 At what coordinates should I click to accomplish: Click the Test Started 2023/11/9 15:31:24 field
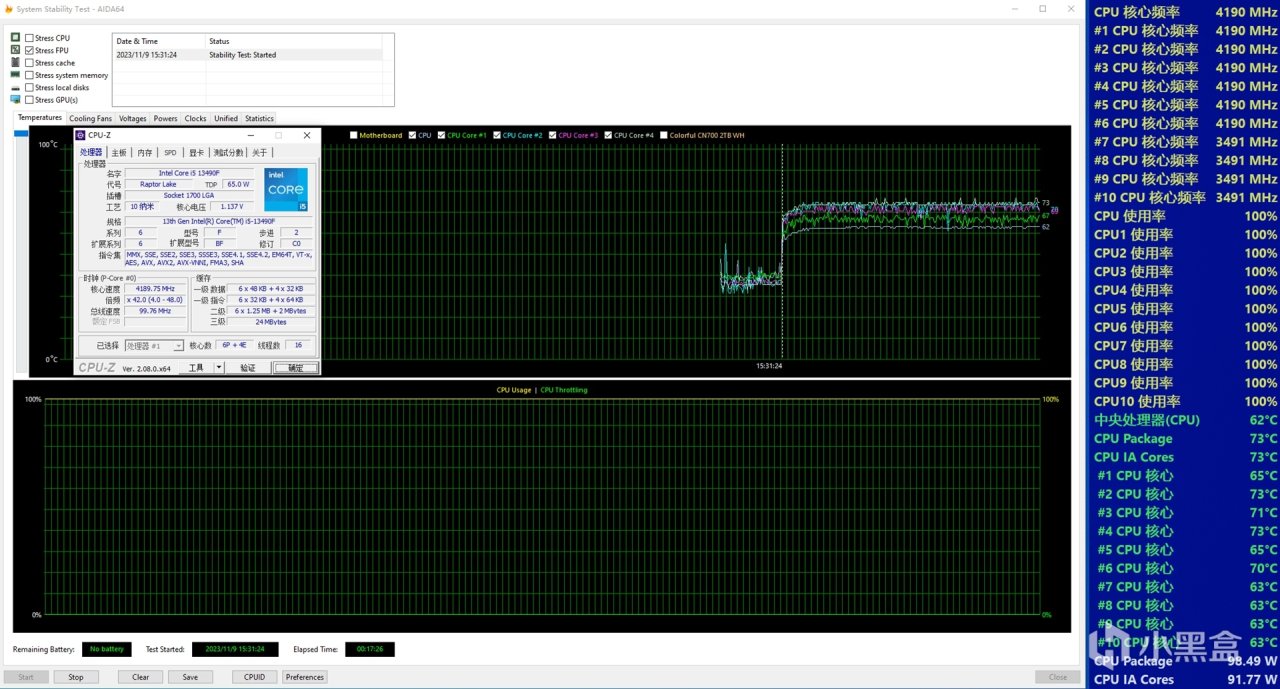(235, 649)
